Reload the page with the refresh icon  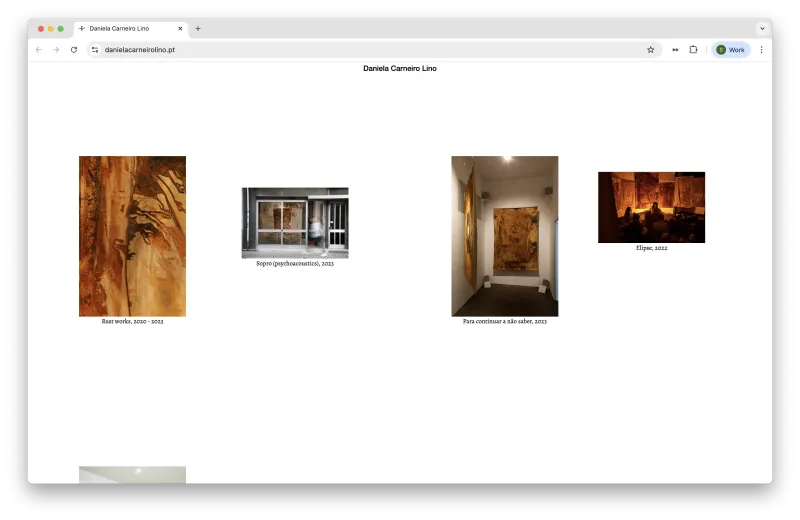[74, 49]
